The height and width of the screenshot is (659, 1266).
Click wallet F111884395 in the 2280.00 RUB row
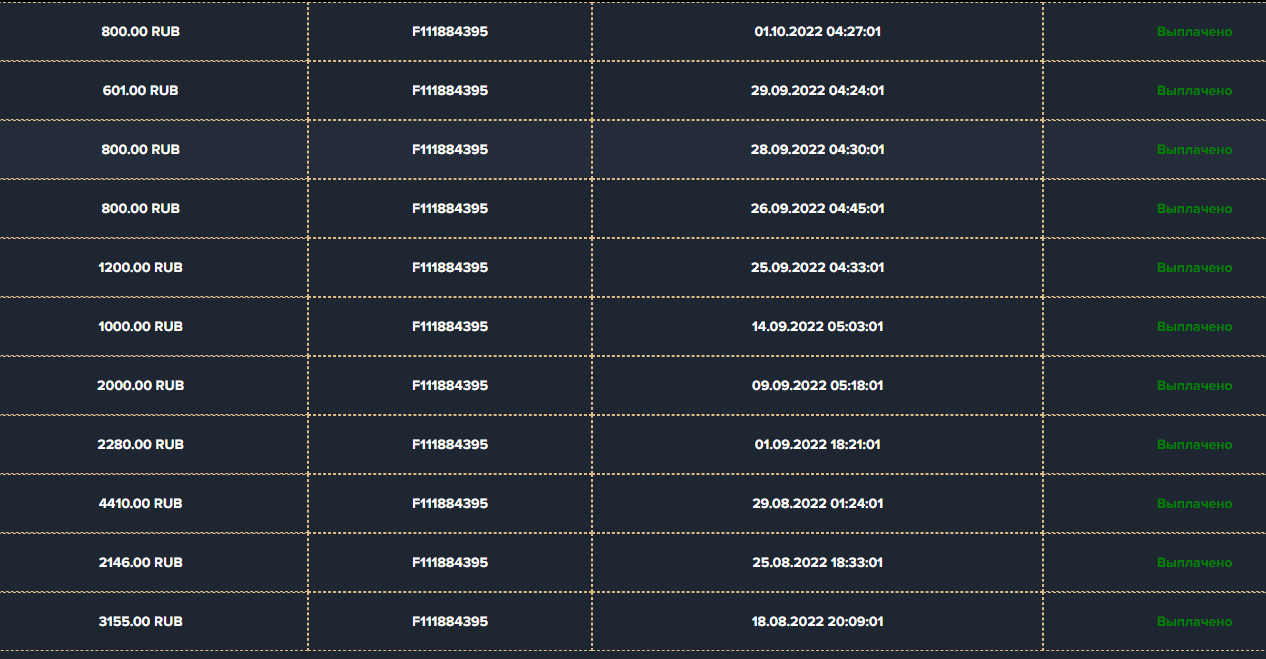[x=450, y=444]
